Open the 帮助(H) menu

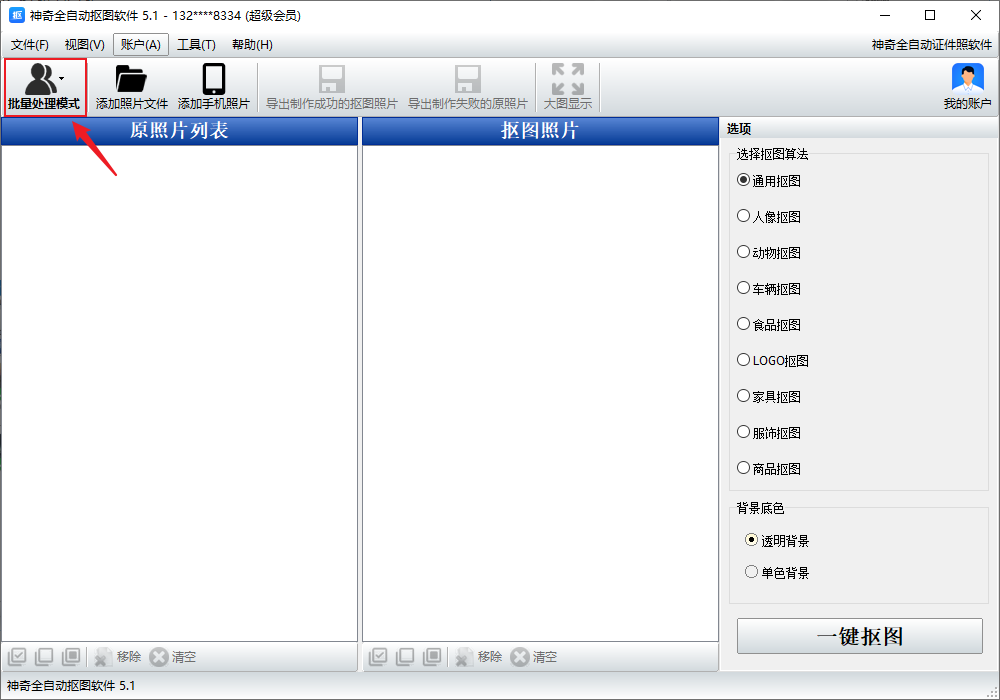[252, 45]
